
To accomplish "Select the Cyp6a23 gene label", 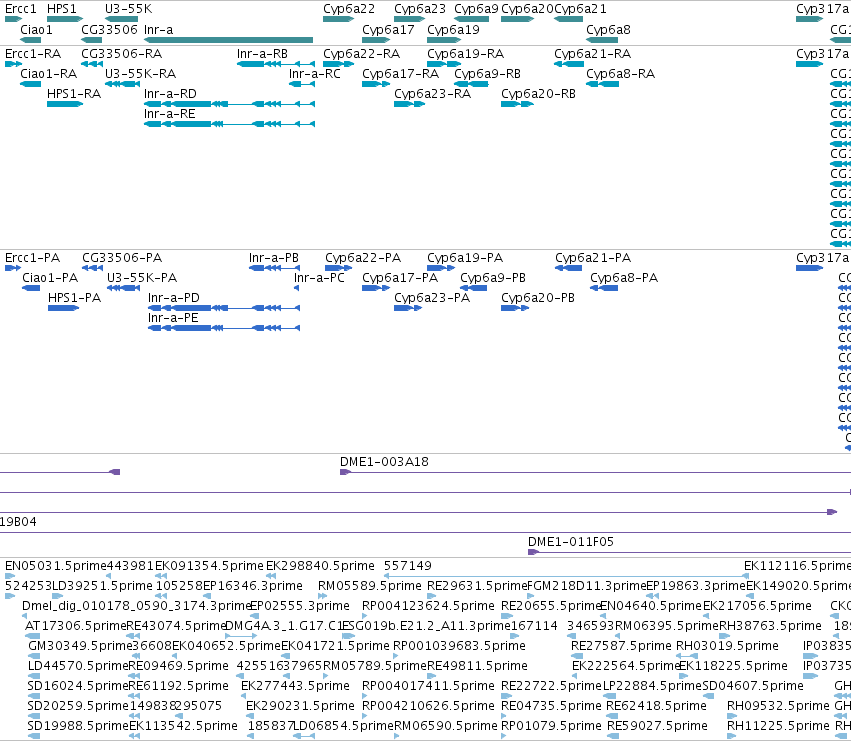I will 420,9.
